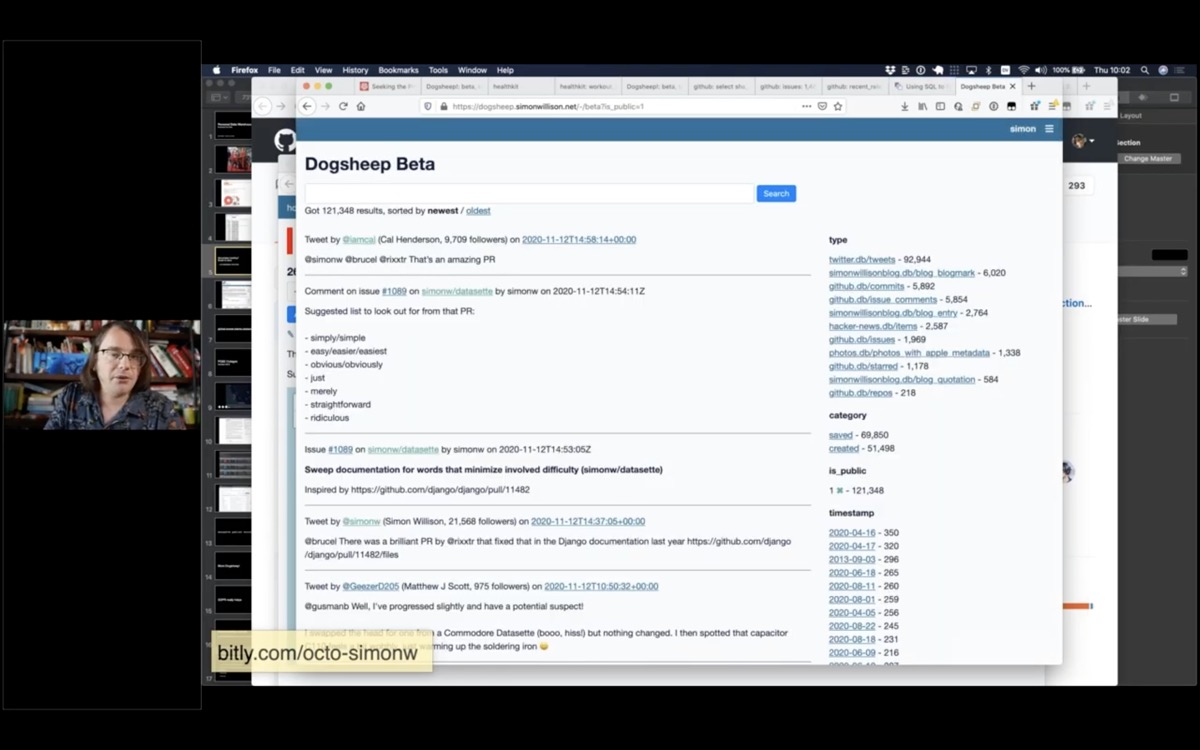Open the Bookmarks menu
Screen dimensions: 1200x750
pos(398,70)
